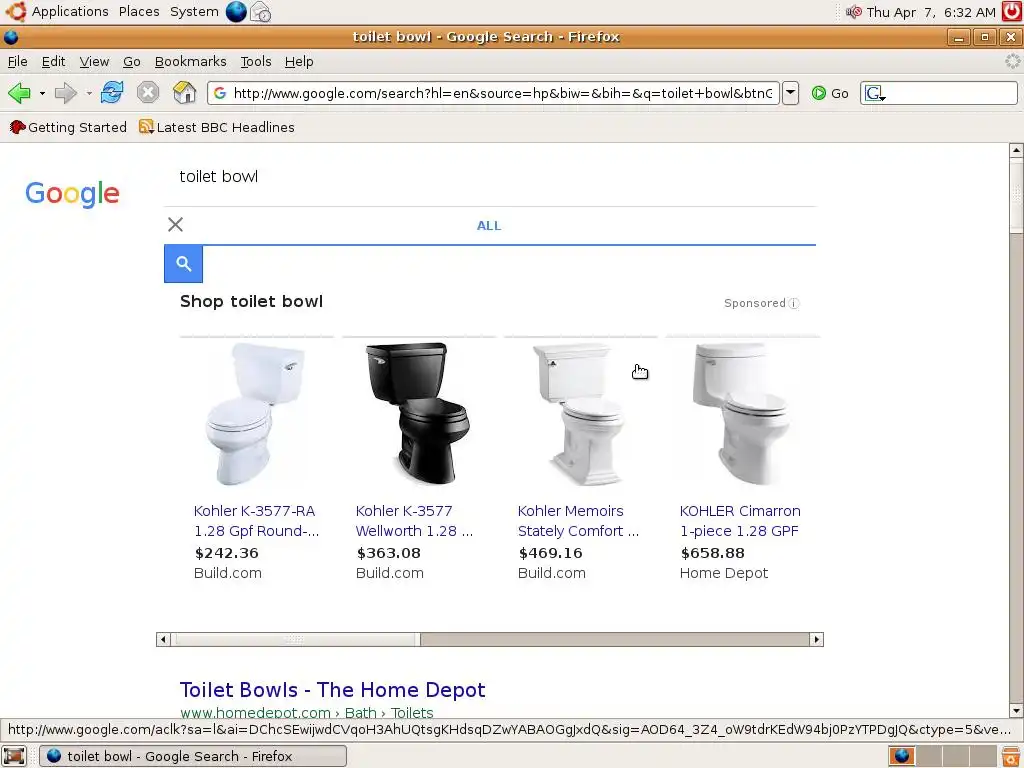Click the KOHLER Cimarron toilet image
1024x768 pixels.
click(743, 413)
